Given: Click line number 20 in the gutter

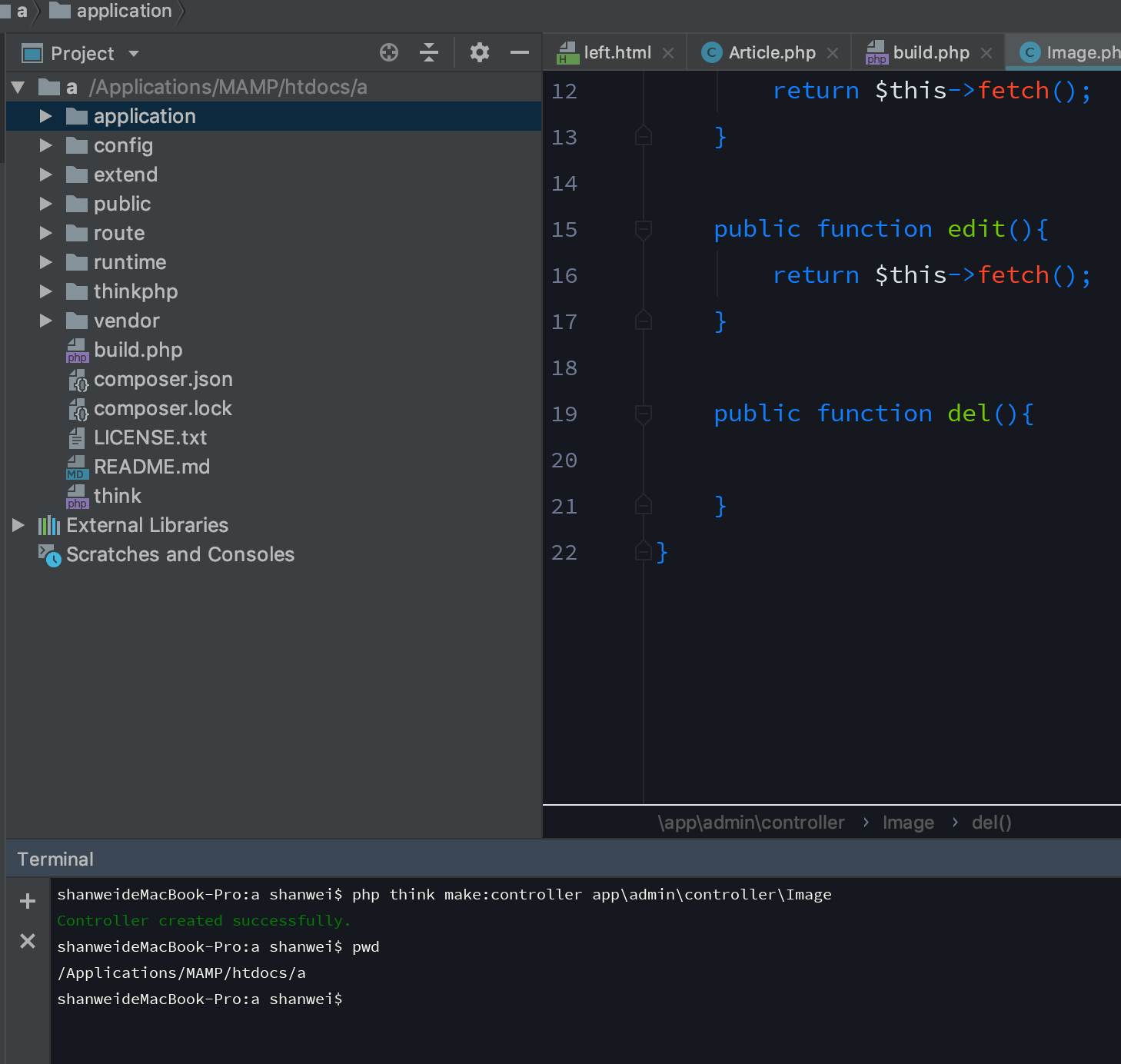Looking at the screenshot, I should pos(564,460).
